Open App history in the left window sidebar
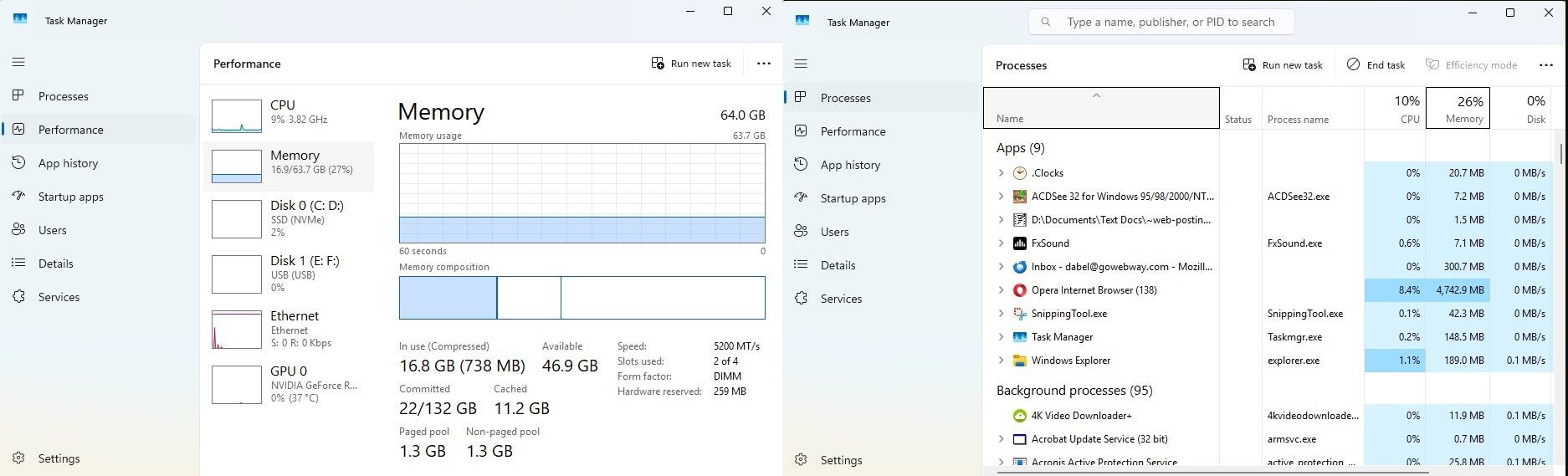Image resolution: width=1568 pixels, height=476 pixels. click(x=68, y=163)
